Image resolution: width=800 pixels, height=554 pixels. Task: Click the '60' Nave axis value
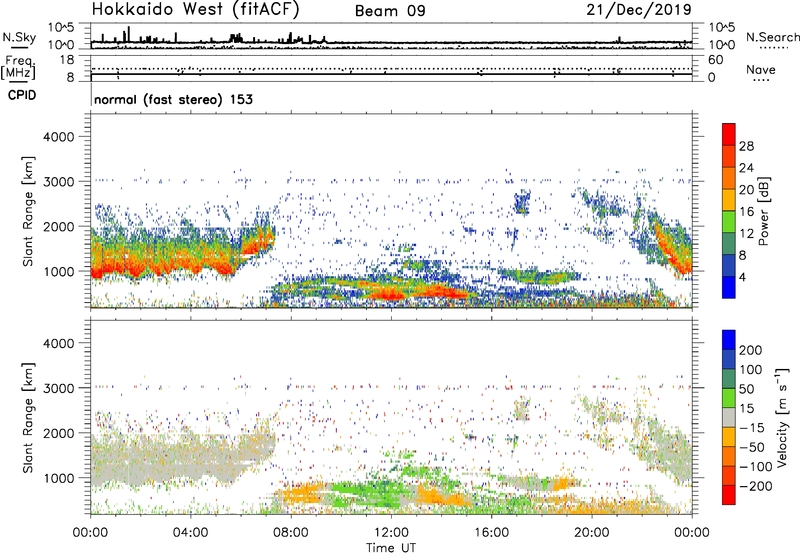[716, 60]
